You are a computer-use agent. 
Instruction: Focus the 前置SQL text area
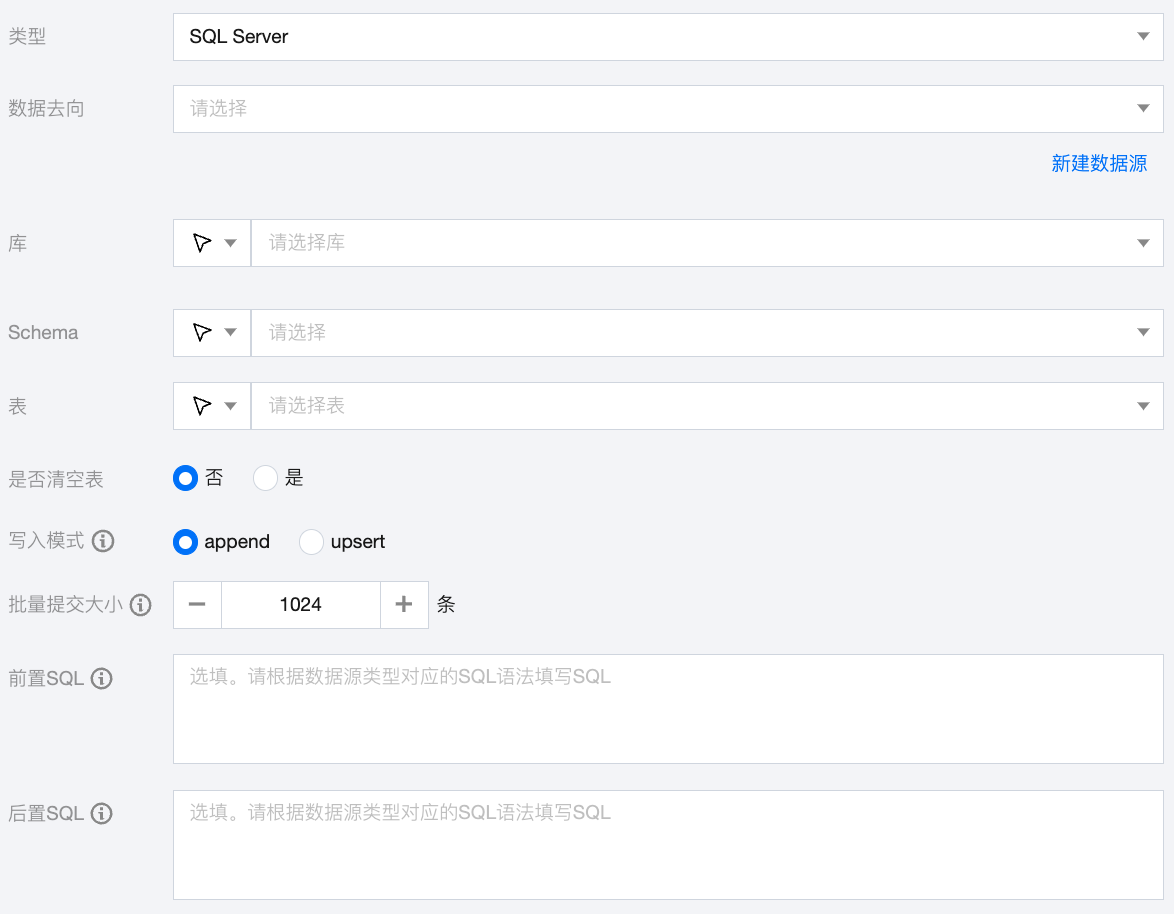[x=668, y=709]
